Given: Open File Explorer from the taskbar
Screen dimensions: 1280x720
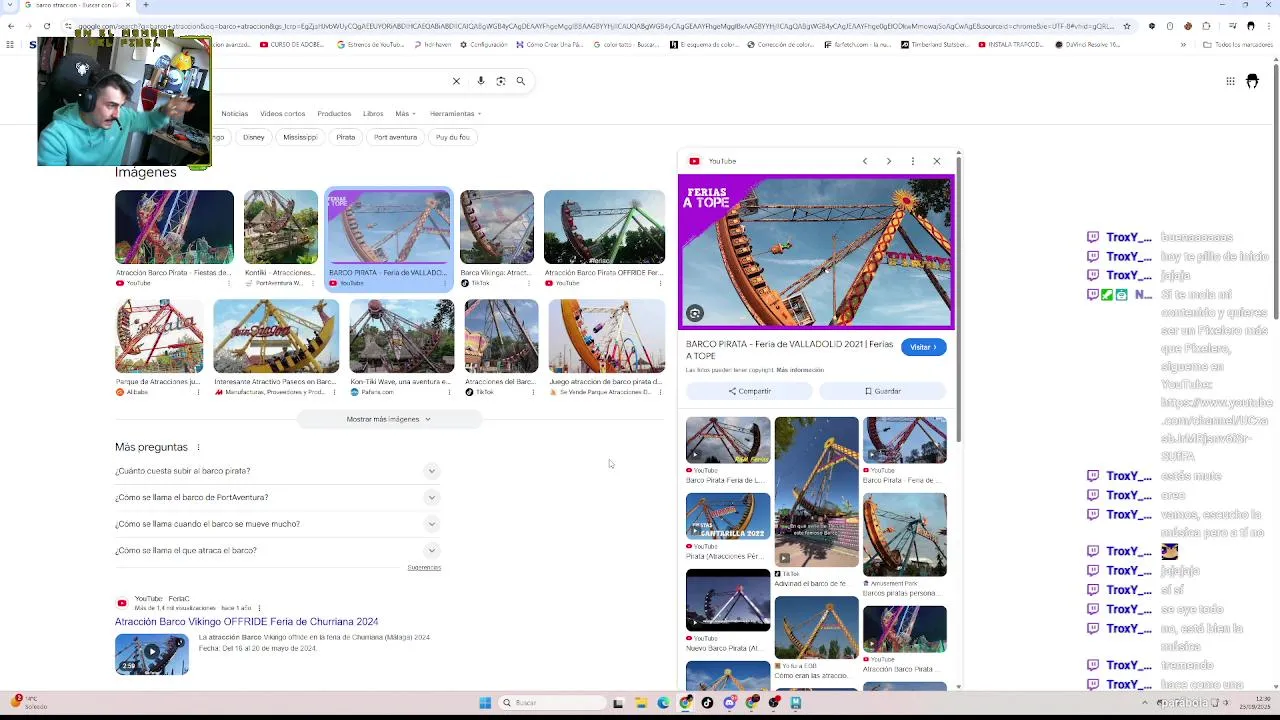Looking at the screenshot, I should click(x=641, y=703).
